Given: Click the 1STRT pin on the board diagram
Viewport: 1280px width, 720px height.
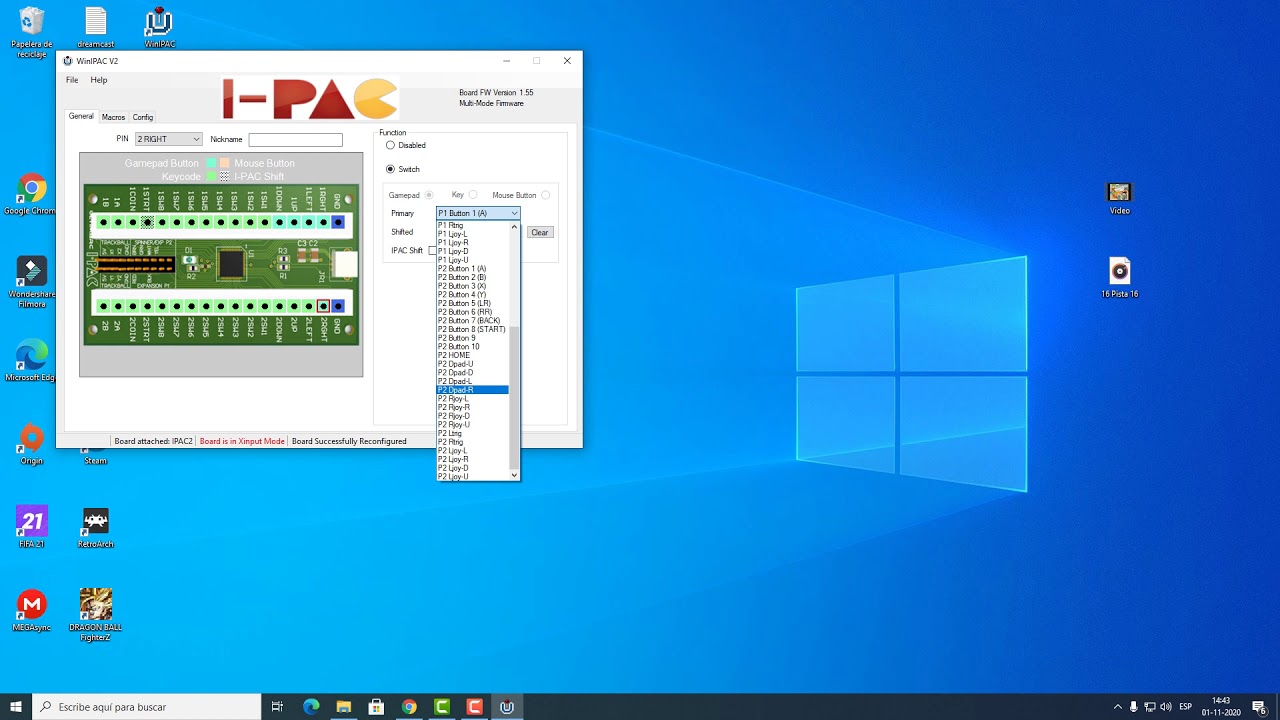Looking at the screenshot, I should coord(147,222).
